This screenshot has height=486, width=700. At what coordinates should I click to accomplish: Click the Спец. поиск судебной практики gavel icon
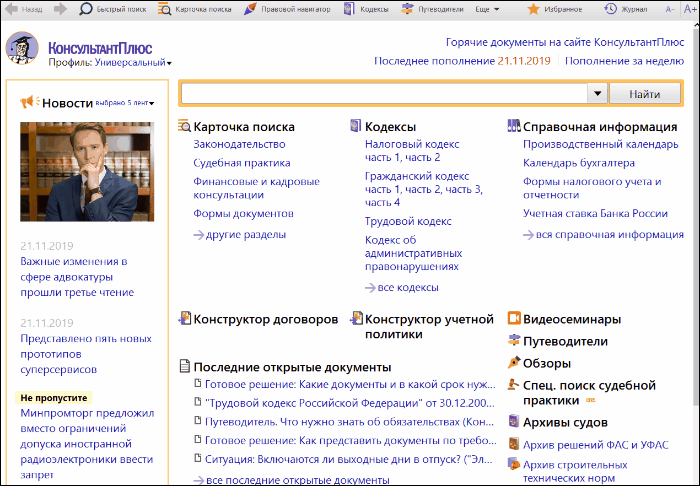[514, 384]
